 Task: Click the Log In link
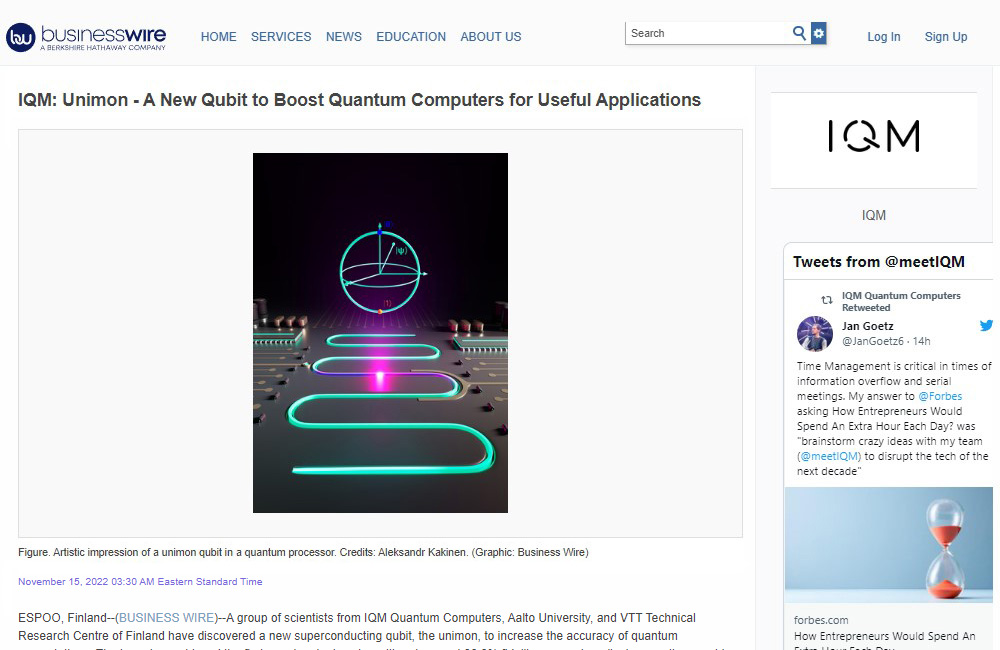(x=884, y=37)
